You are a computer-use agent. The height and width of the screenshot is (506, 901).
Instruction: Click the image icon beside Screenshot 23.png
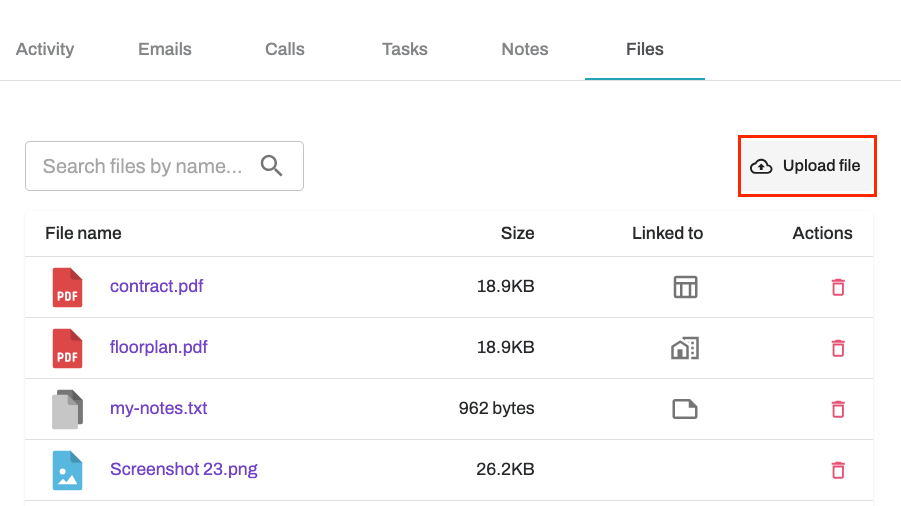pos(67,470)
